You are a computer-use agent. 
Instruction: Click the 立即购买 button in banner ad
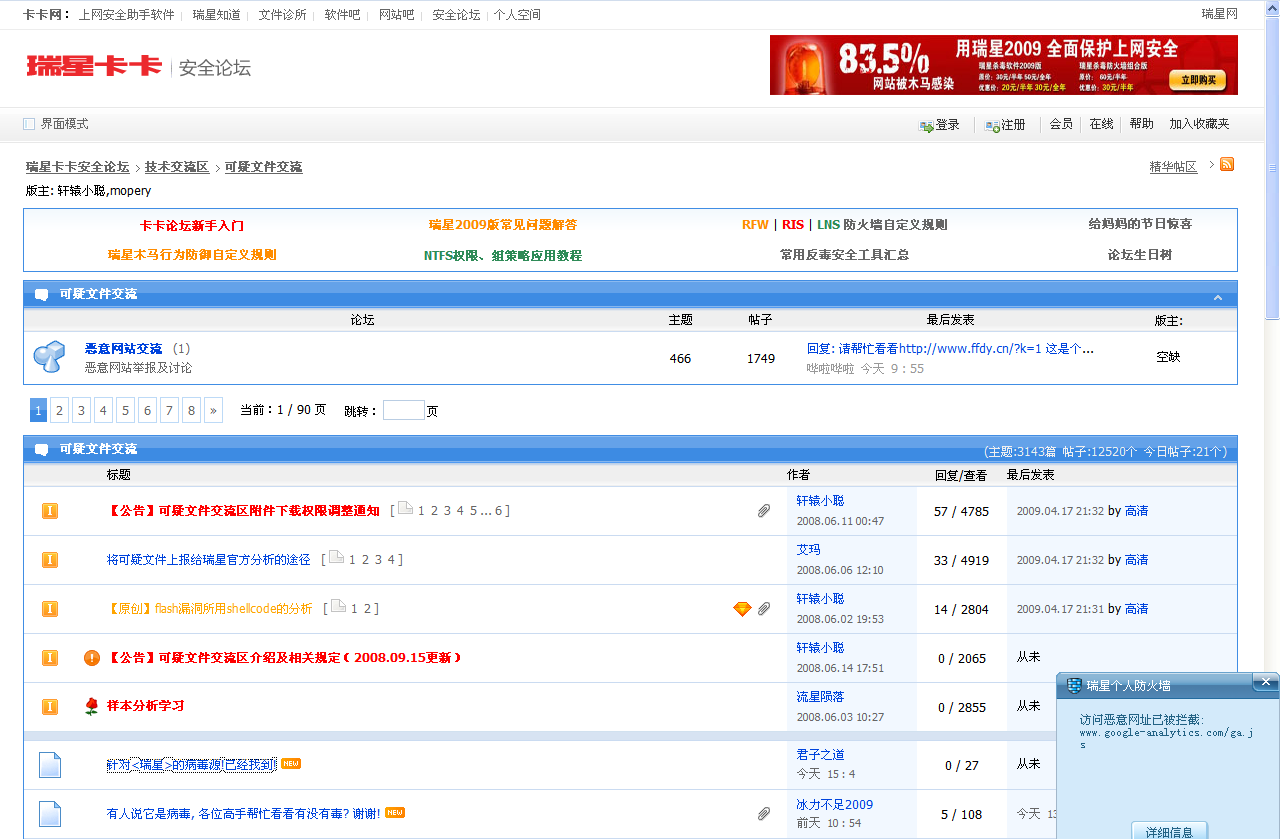(x=1199, y=80)
